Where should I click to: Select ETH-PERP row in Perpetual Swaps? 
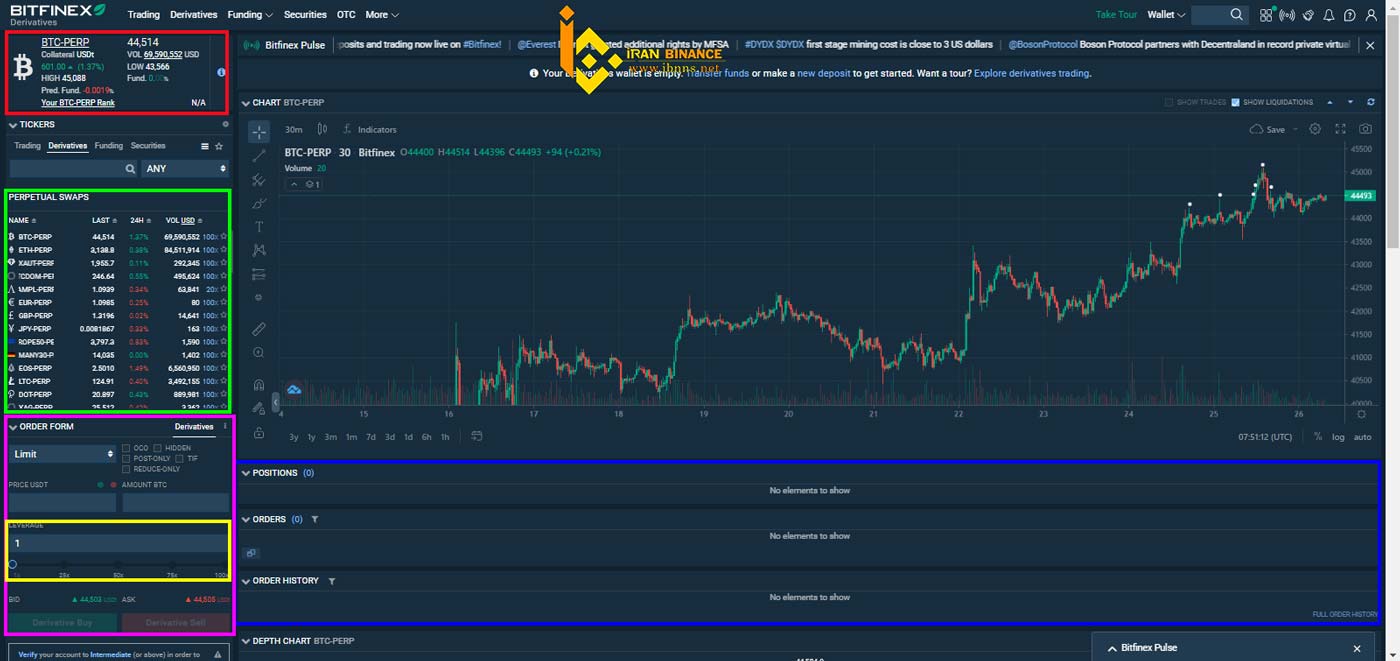[x=118, y=250]
